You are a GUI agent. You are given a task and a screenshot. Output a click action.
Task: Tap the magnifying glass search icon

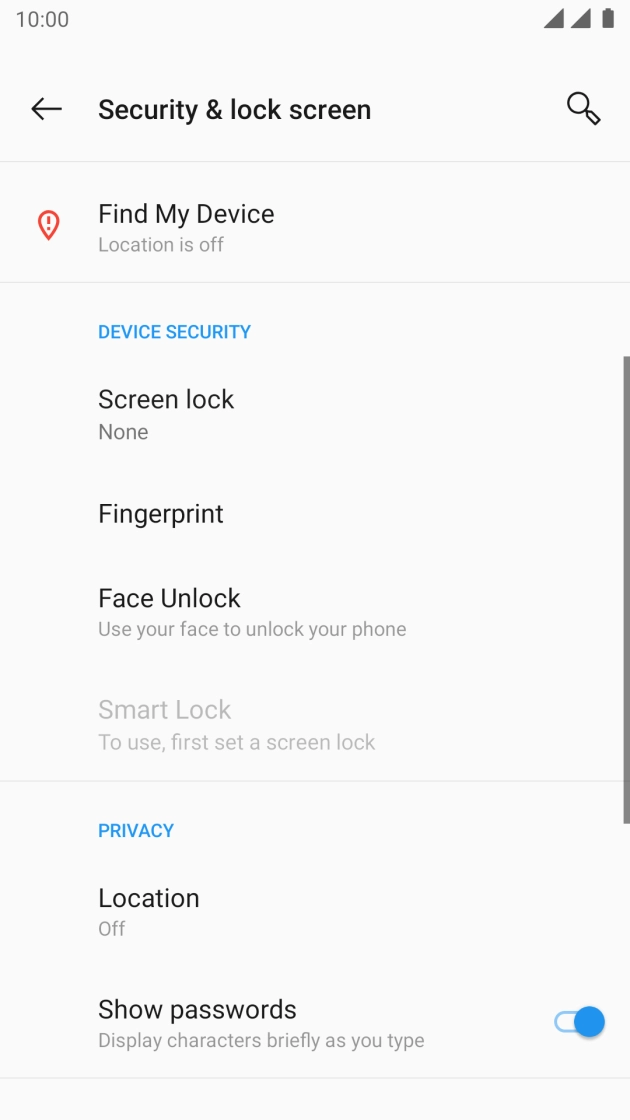pos(583,108)
